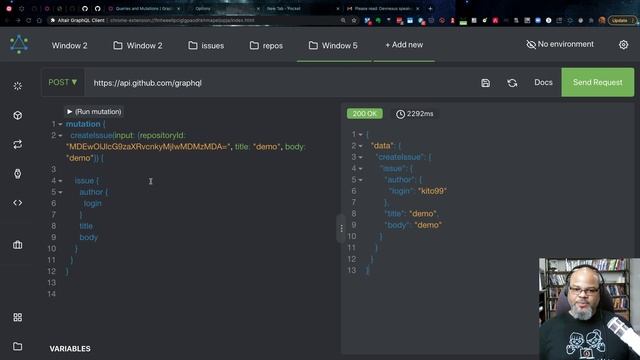The height and width of the screenshot is (360, 640).
Task: Open the folder collections icon in sidebar
Action: point(18,346)
